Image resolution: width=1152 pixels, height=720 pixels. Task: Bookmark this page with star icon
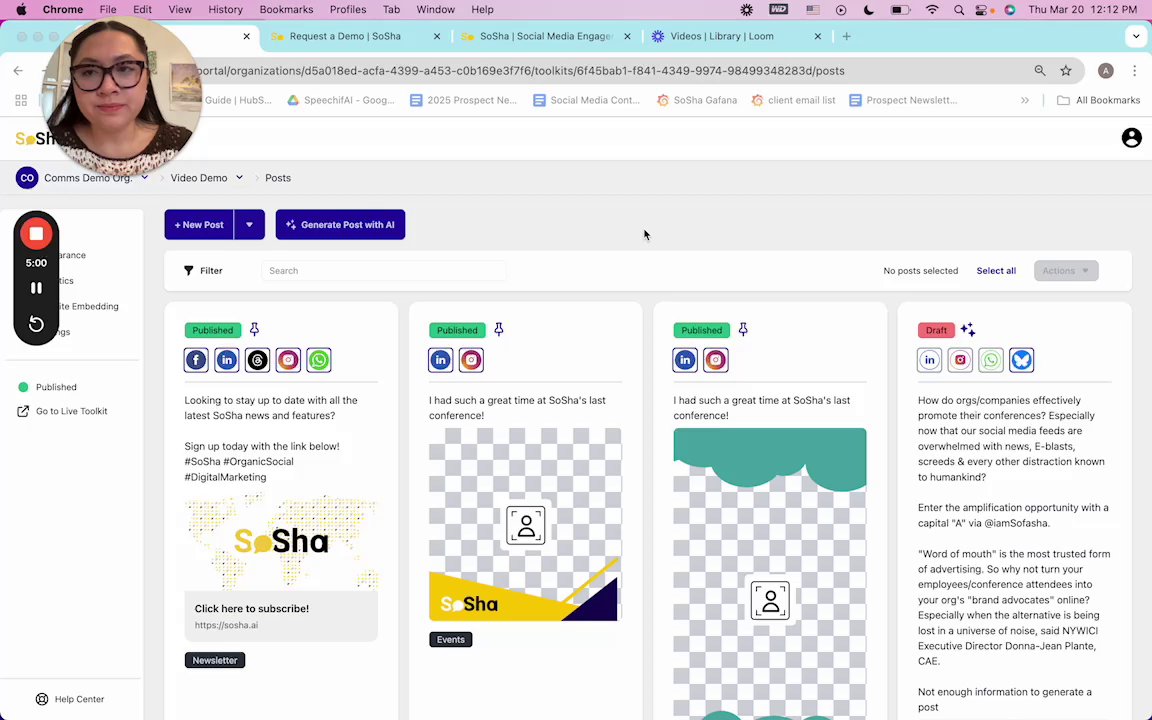pos(1066,71)
